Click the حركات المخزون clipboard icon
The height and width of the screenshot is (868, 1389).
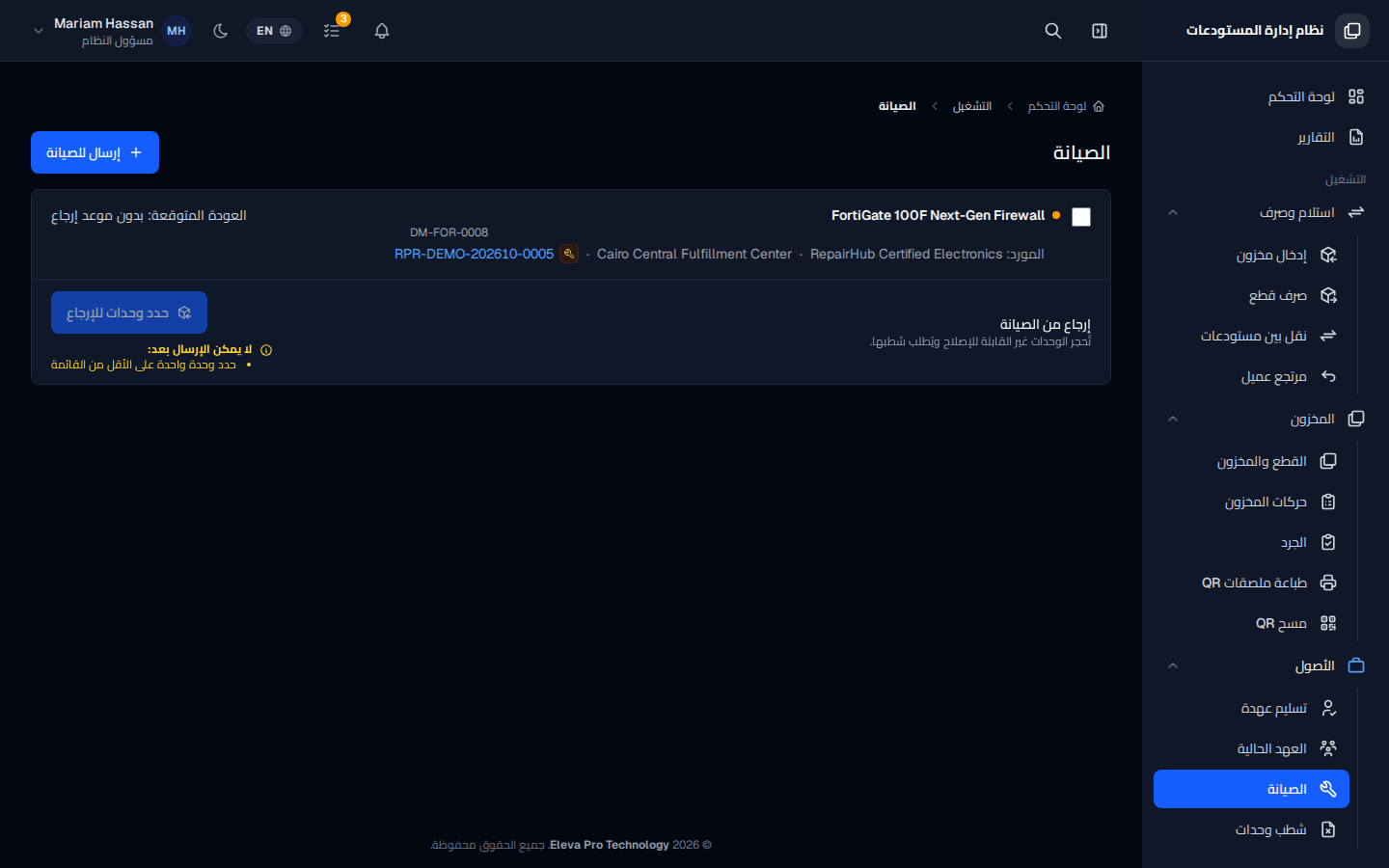1328,502
